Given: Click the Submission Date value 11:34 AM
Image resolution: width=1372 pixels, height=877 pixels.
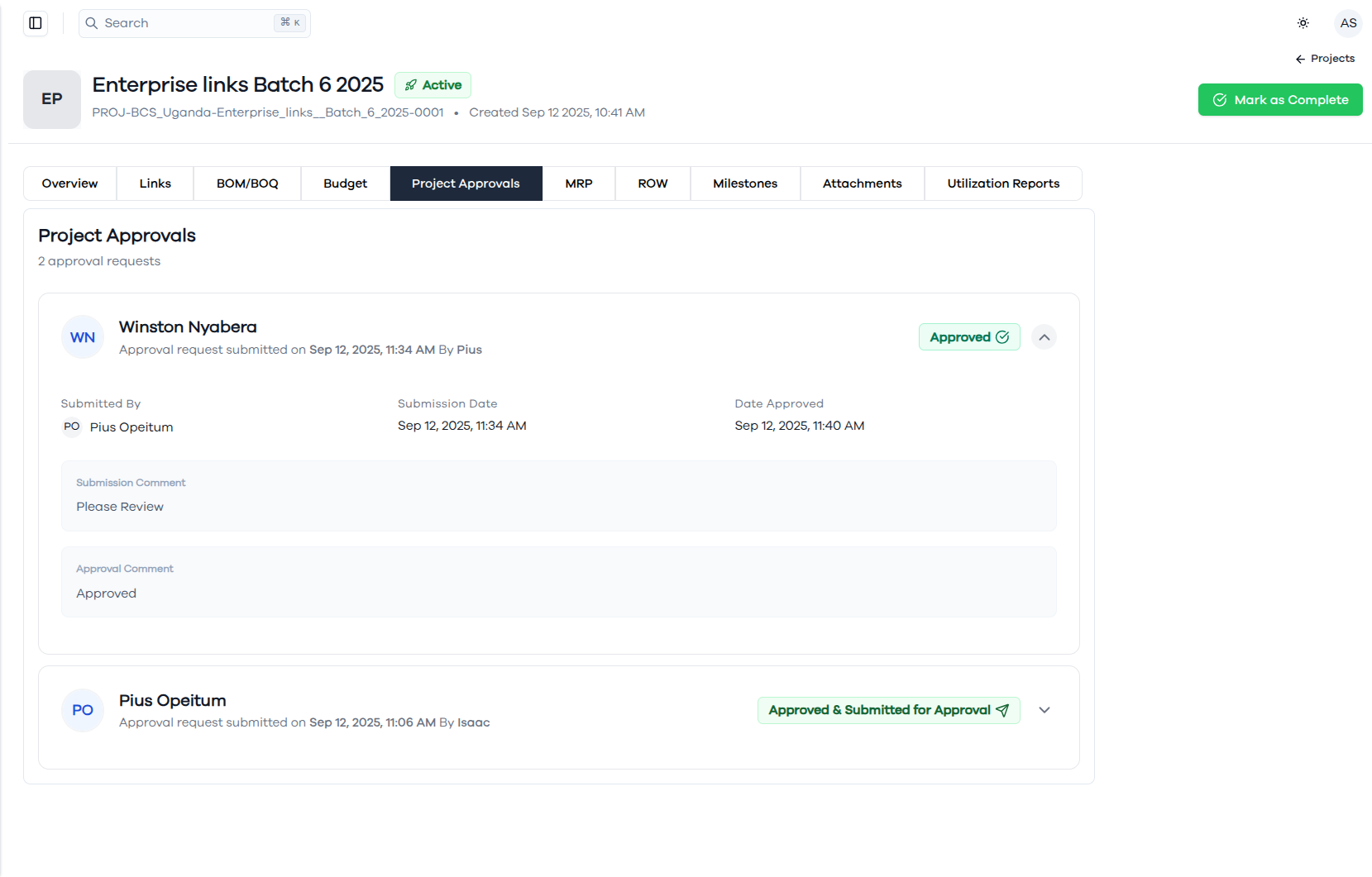Looking at the screenshot, I should pyautogui.click(x=462, y=426).
